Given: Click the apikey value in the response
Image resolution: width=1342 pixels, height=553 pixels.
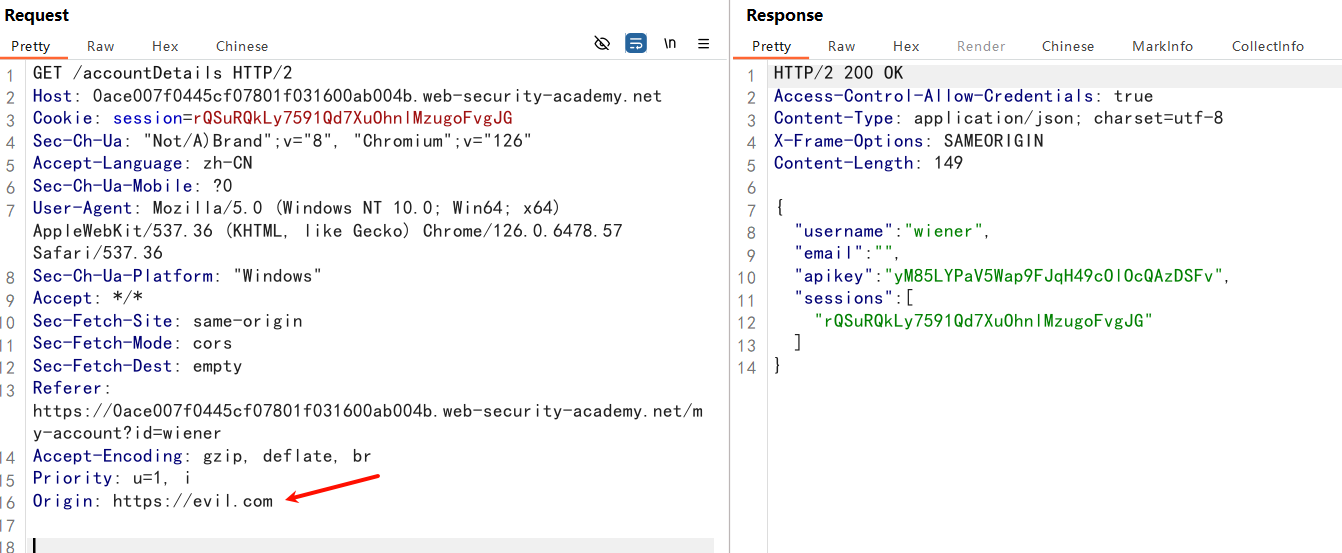Looking at the screenshot, I should click(1053, 276).
